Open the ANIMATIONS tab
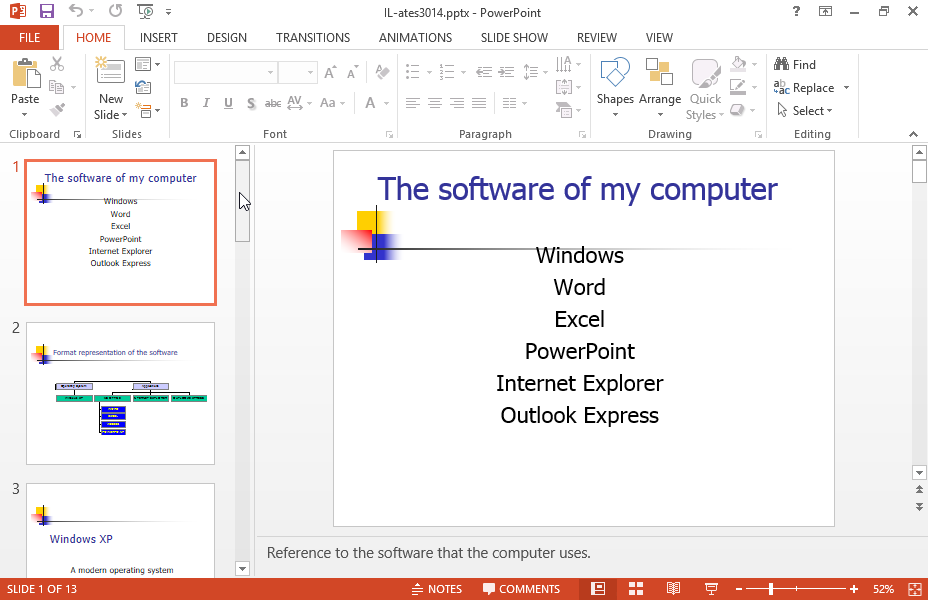The image size is (928, 600). click(x=415, y=37)
